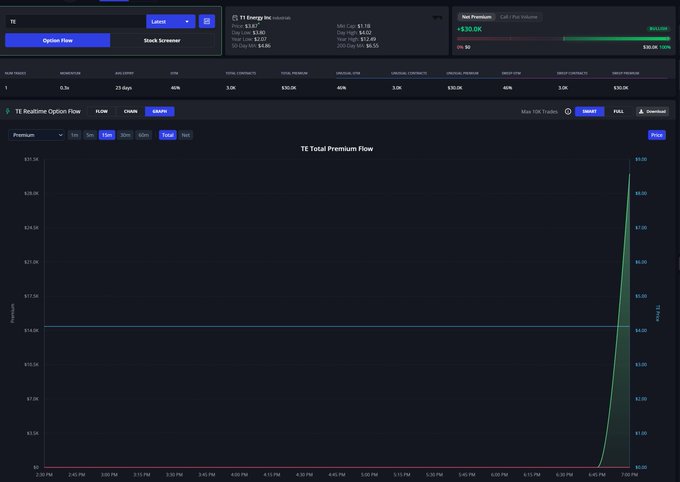Click the 0.3x momentum value
This screenshot has width=680, height=482.
pos(65,88)
